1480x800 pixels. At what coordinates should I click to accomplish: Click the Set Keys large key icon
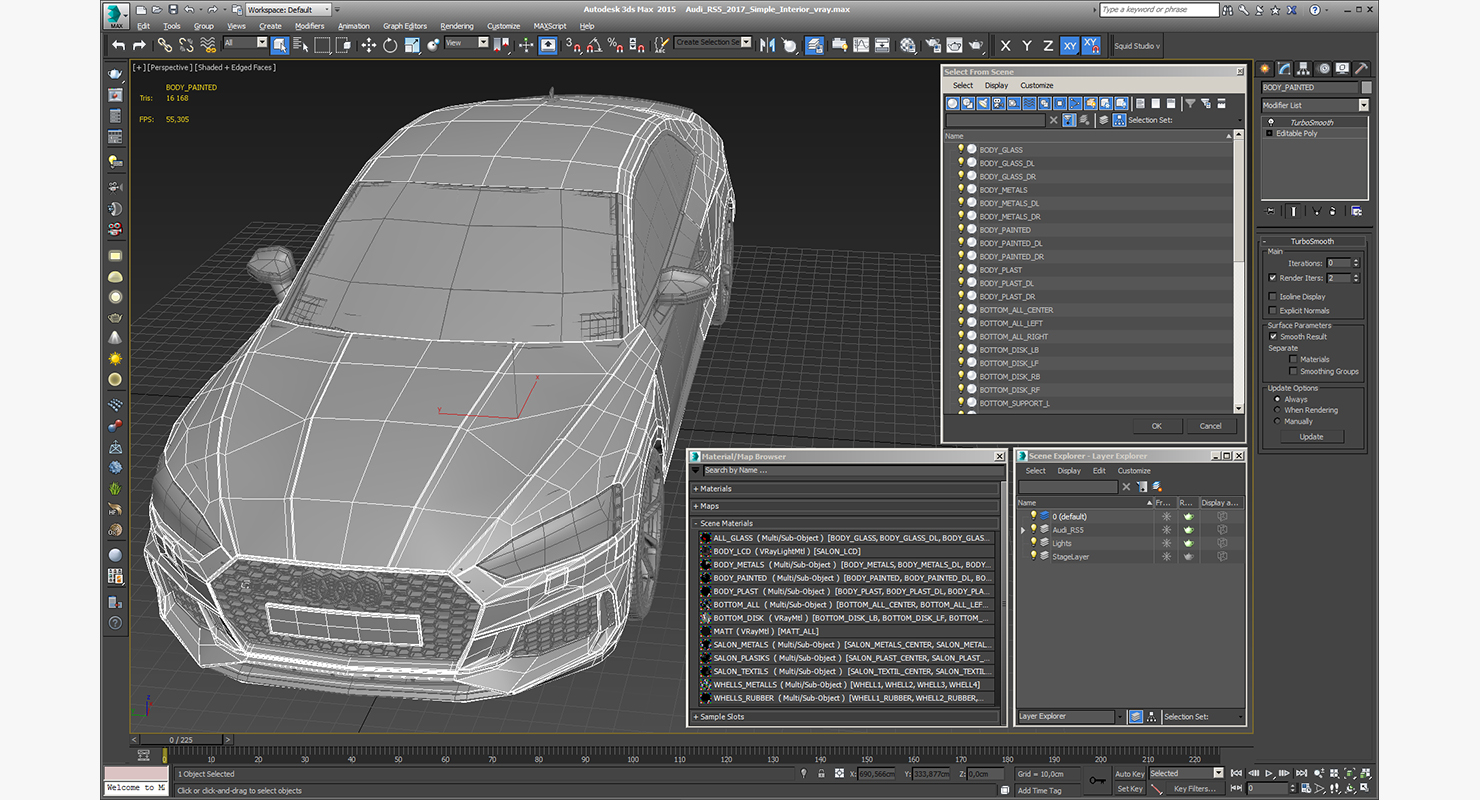(x=1097, y=780)
